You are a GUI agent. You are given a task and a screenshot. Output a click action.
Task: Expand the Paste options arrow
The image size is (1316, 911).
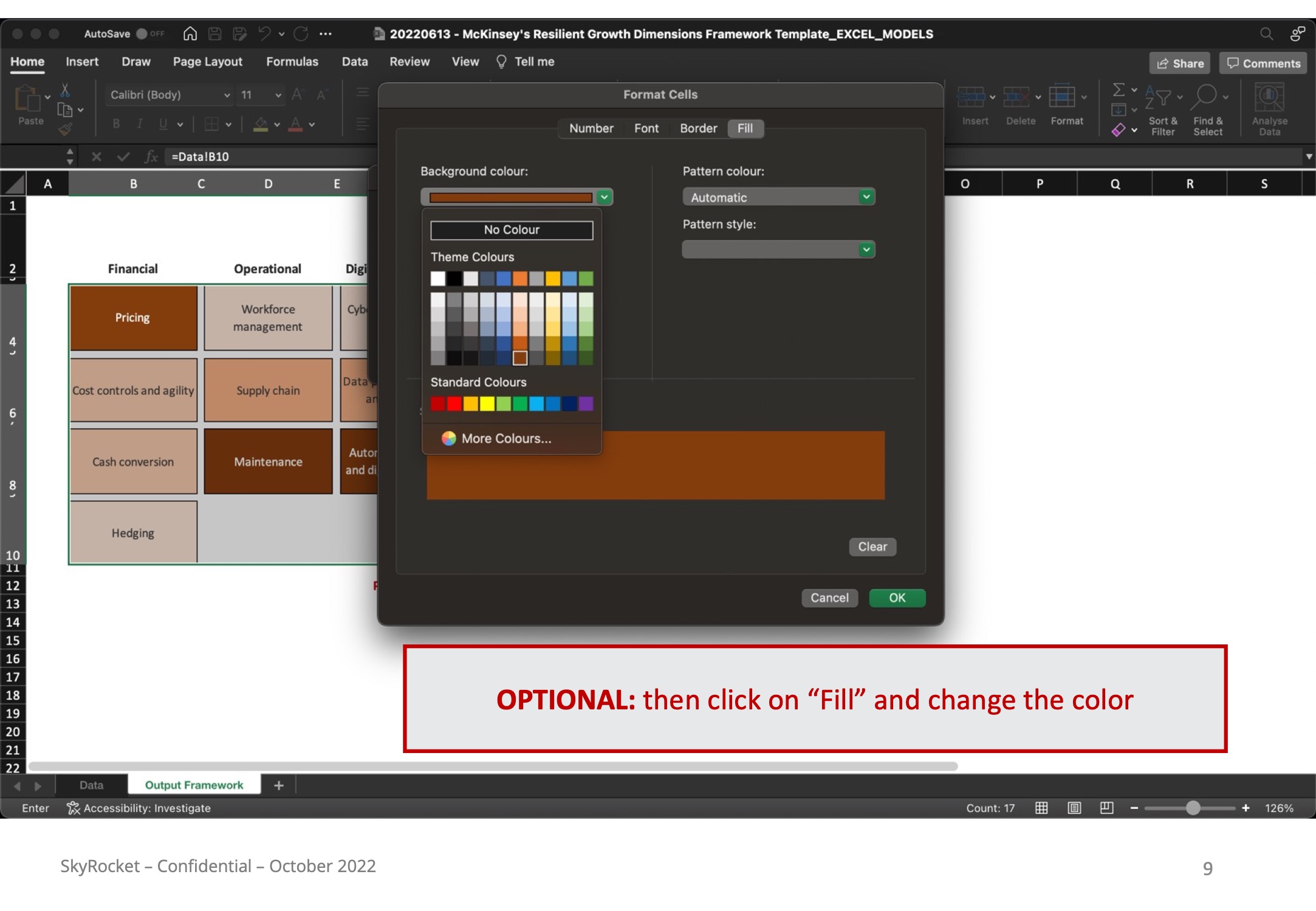click(47, 97)
